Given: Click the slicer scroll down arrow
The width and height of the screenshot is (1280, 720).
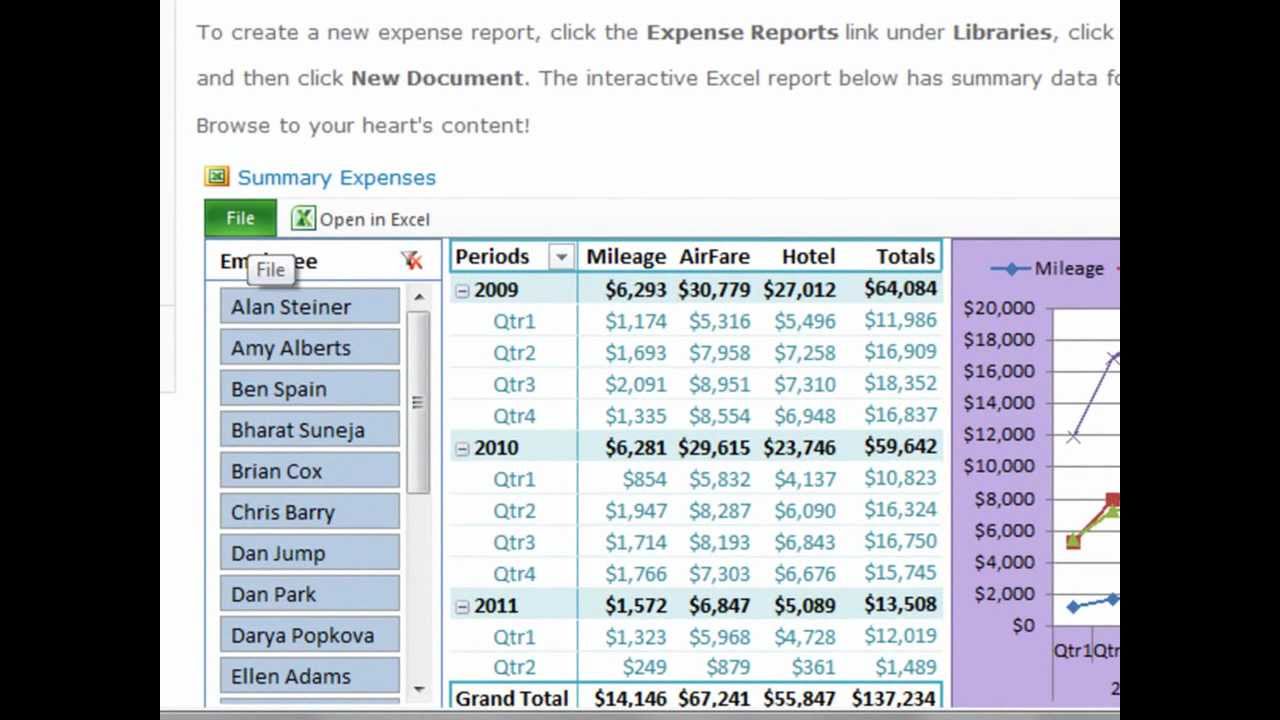Looking at the screenshot, I should click(x=418, y=689).
